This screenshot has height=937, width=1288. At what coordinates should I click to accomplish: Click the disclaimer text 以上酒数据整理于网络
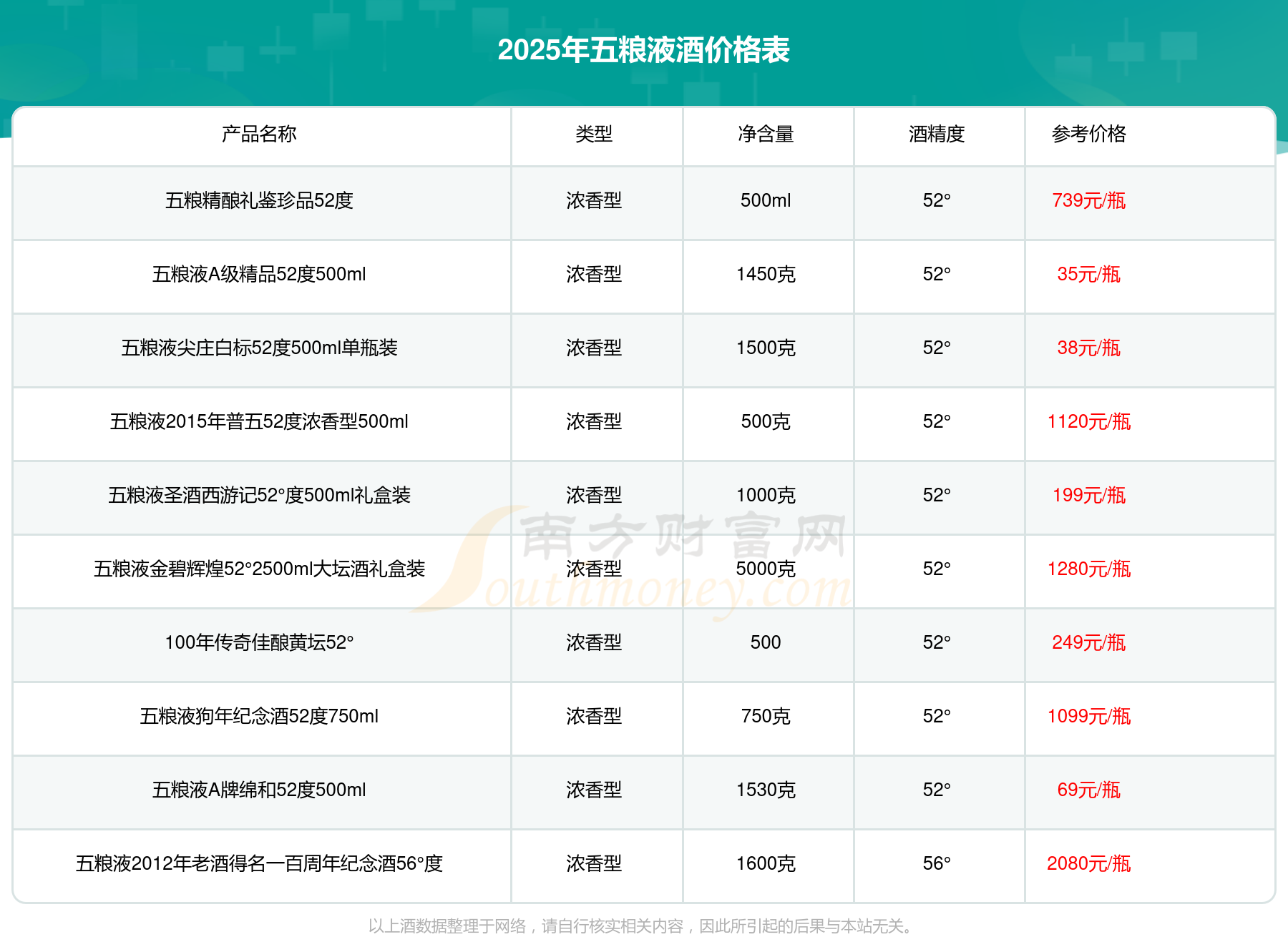tap(447, 926)
